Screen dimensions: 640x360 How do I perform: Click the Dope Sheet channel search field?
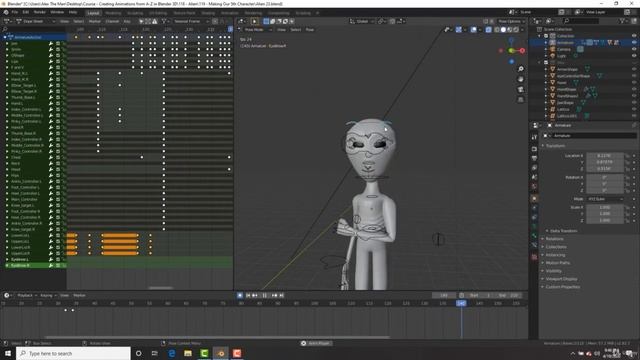coord(35,29)
